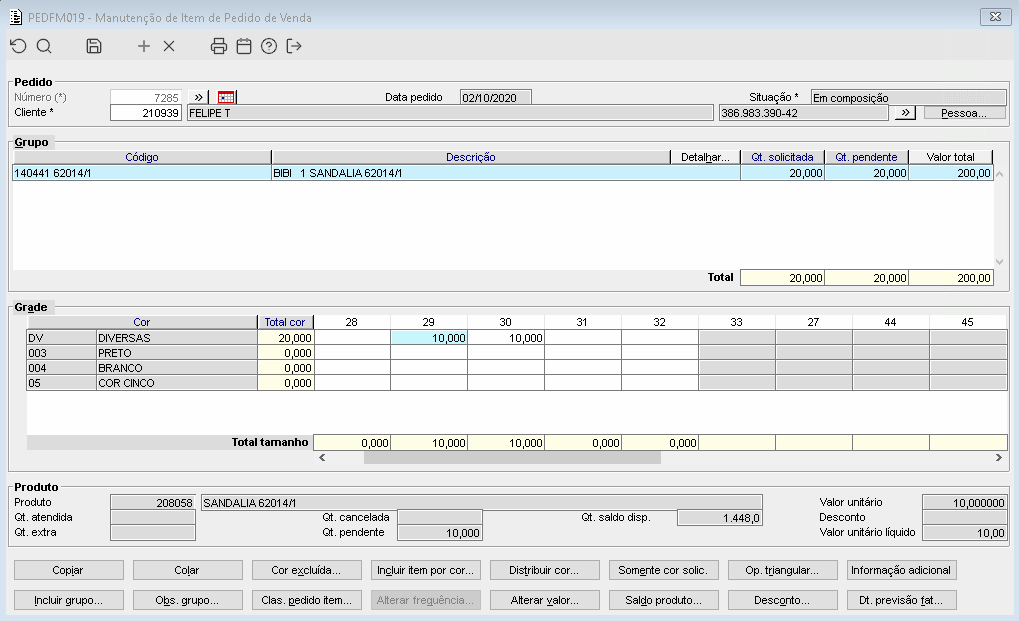Click the Detalhar... column header
This screenshot has height=621, width=1019.
[x=705, y=157]
